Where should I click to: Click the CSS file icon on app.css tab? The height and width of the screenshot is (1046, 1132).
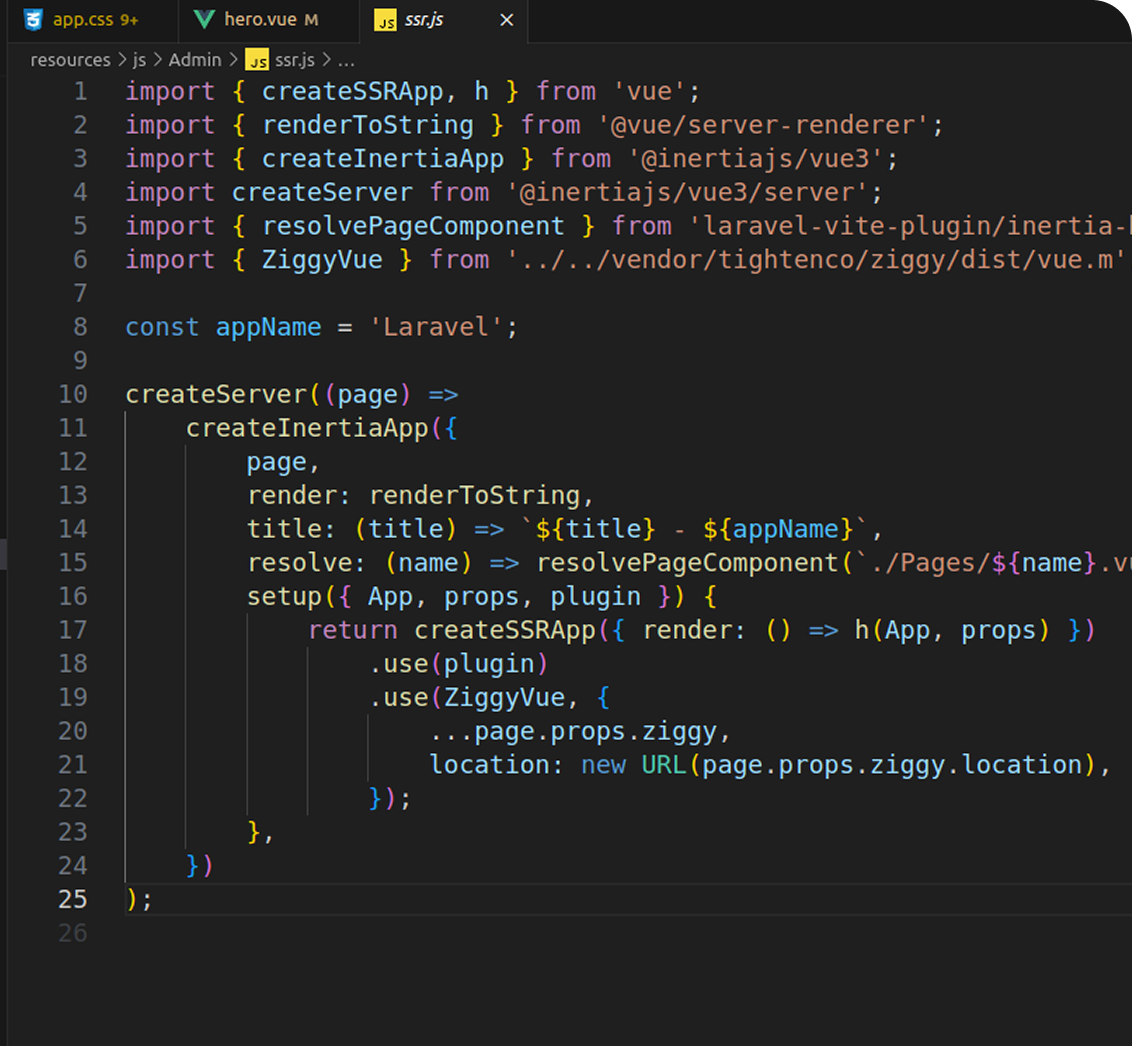pos(34,19)
